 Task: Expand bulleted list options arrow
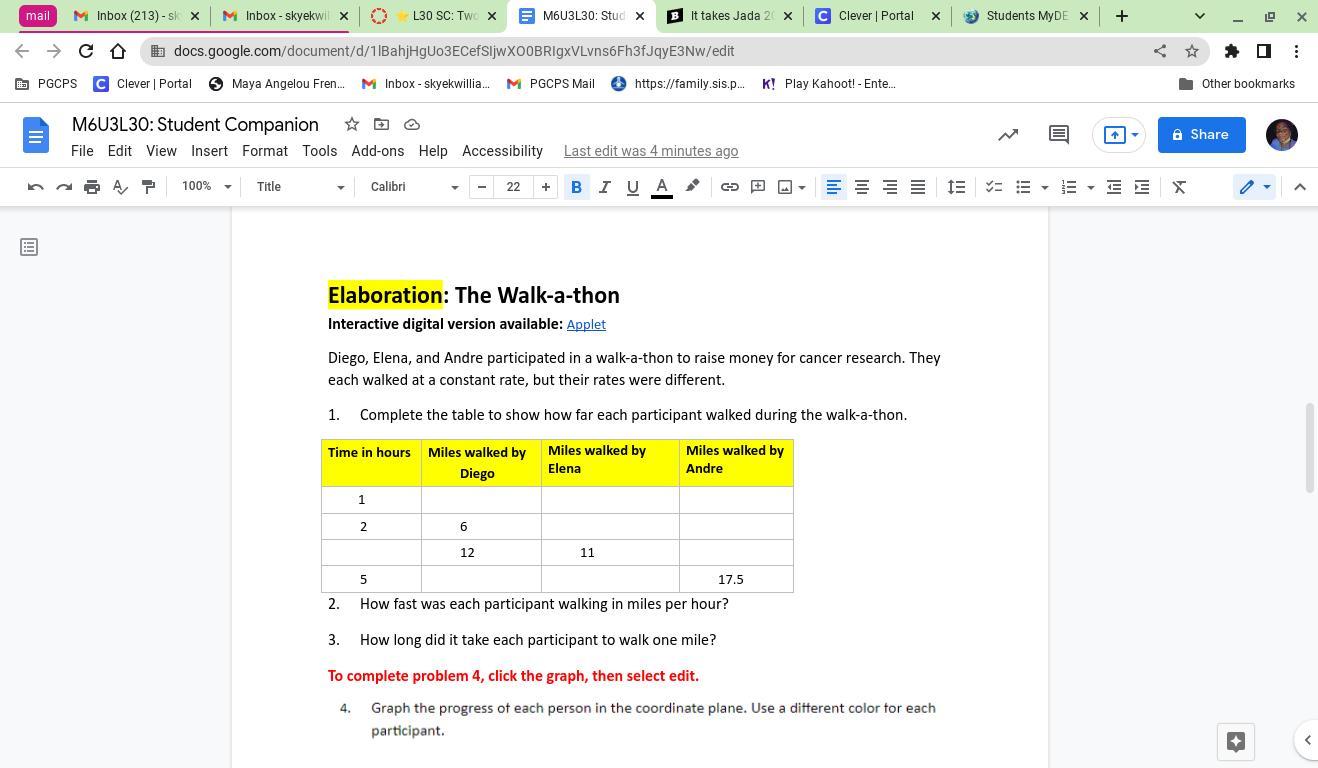tap(1045, 187)
